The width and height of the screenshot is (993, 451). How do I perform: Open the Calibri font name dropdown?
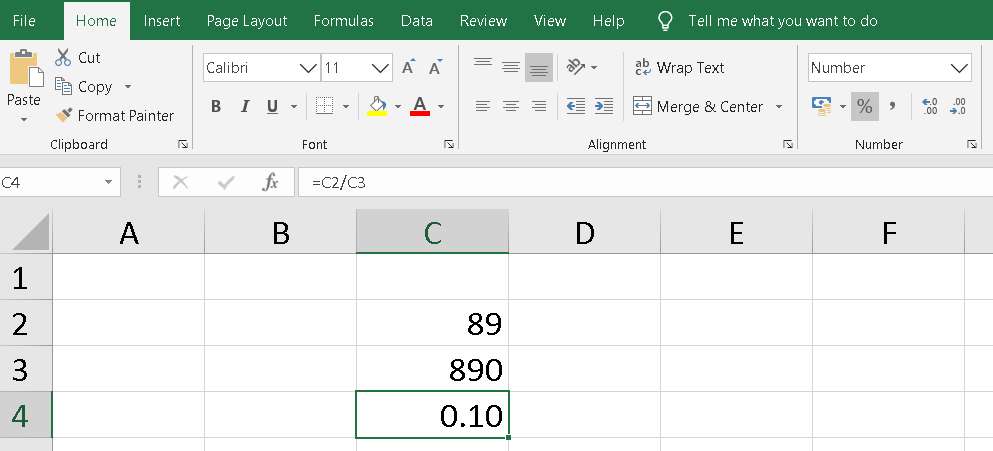[308, 68]
